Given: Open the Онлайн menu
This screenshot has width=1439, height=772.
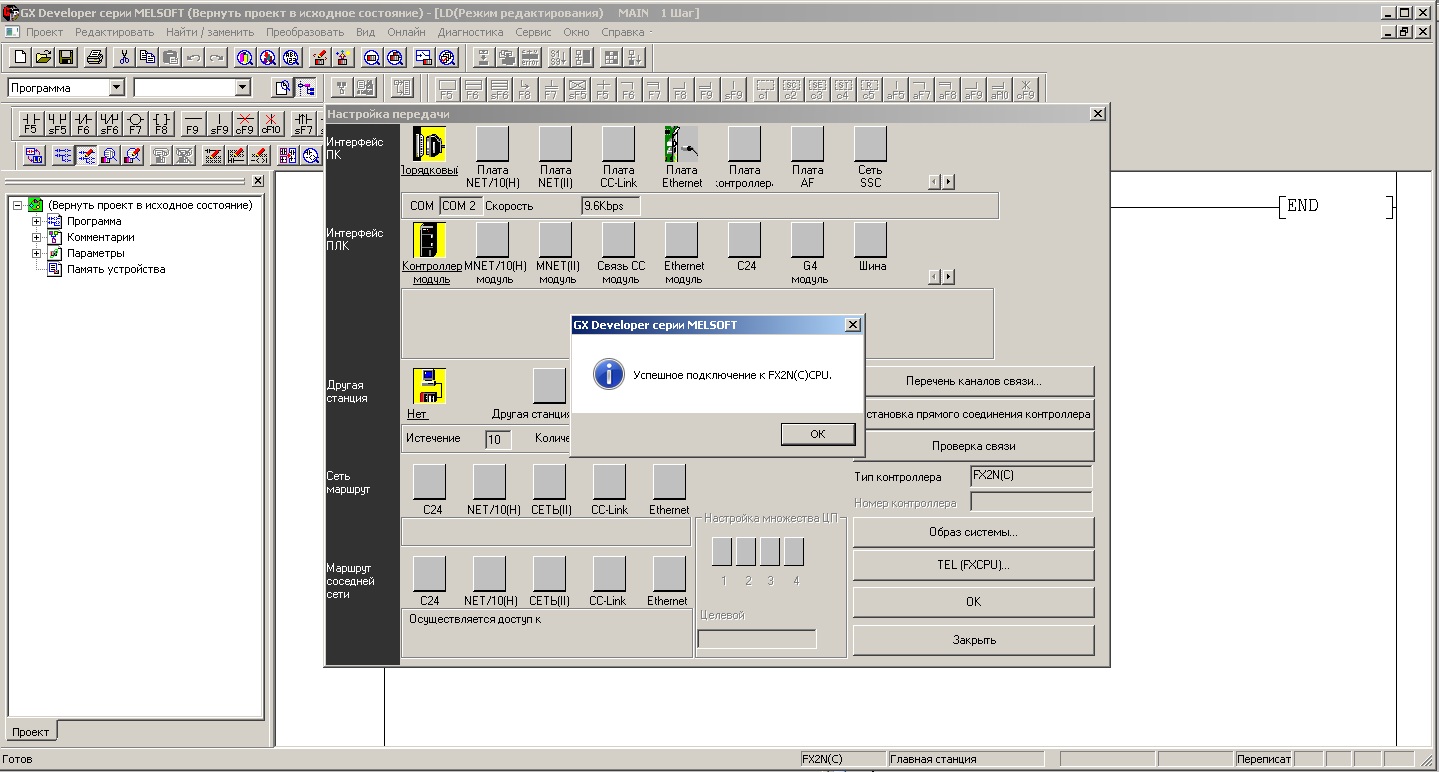Looking at the screenshot, I should click(406, 32).
